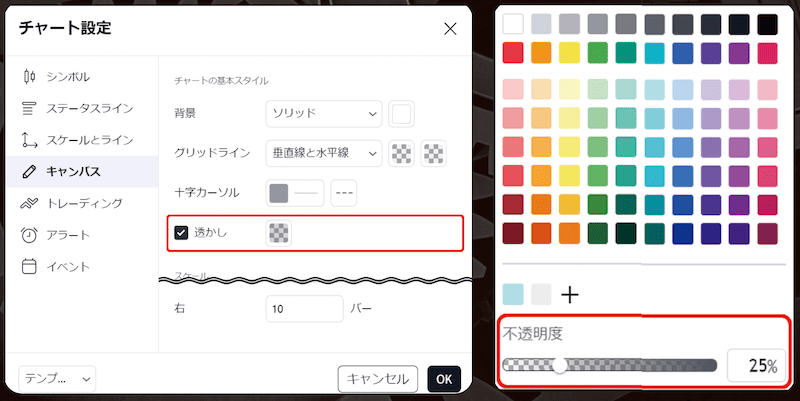800x401 pixels.
Task: Click the lines icon beside ステータスライン
Action: (x=29, y=109)
